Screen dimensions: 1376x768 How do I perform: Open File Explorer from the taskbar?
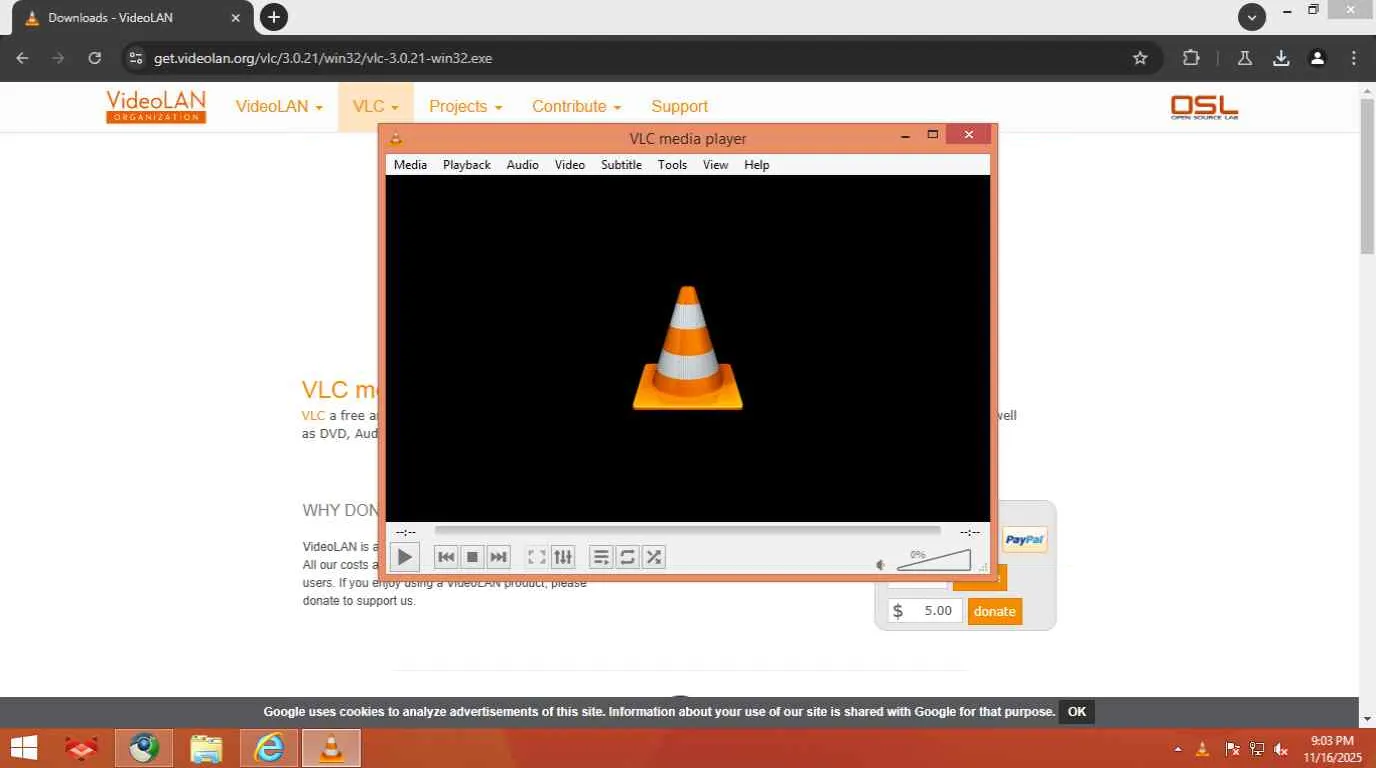[206, 748]
